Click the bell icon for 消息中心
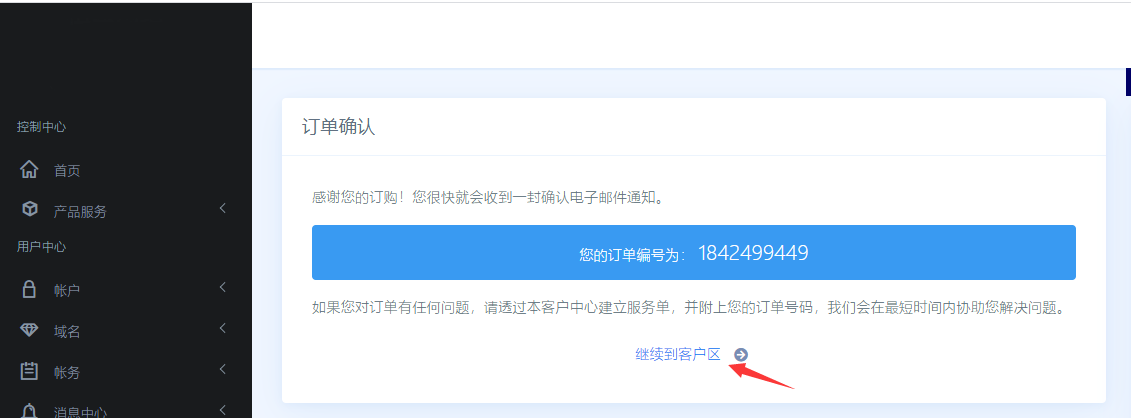This screenshot has height=418, width=1131. click(x=29, y=411)
